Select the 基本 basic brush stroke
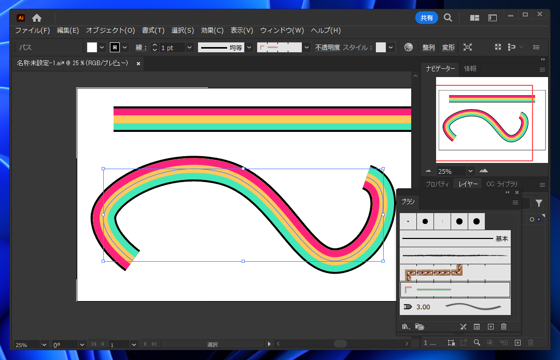The image size is (560, 360). click(455, 238)
